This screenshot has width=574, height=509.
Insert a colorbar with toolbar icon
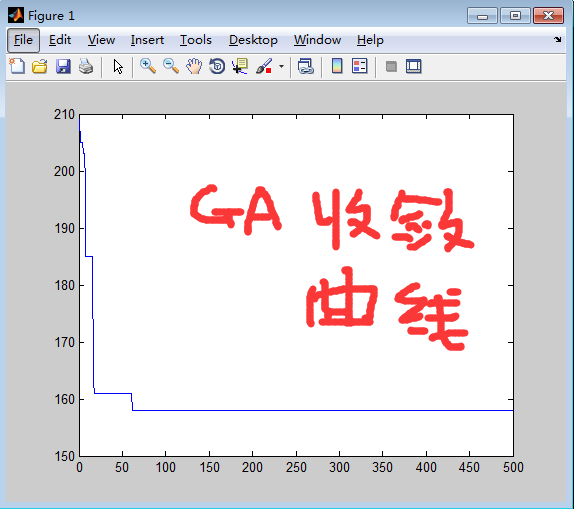coord(337,66)
